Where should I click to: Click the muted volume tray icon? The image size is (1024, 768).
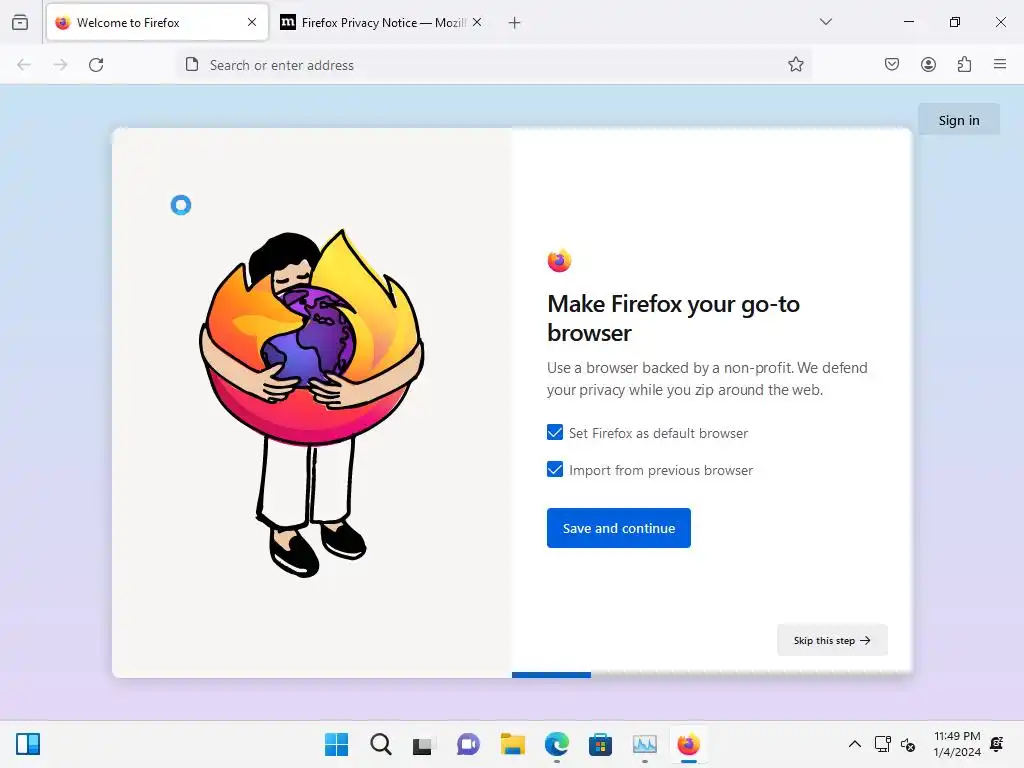pyautogui.click(x=908, y=744)
